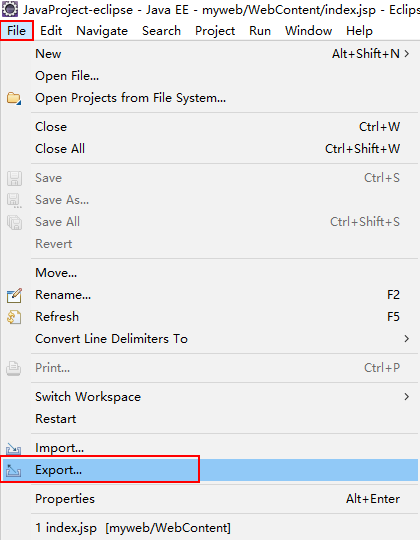The width and height of the screenshot is (420, 540).
Task: Open the Window menu
Action: [x=308, y=31]
